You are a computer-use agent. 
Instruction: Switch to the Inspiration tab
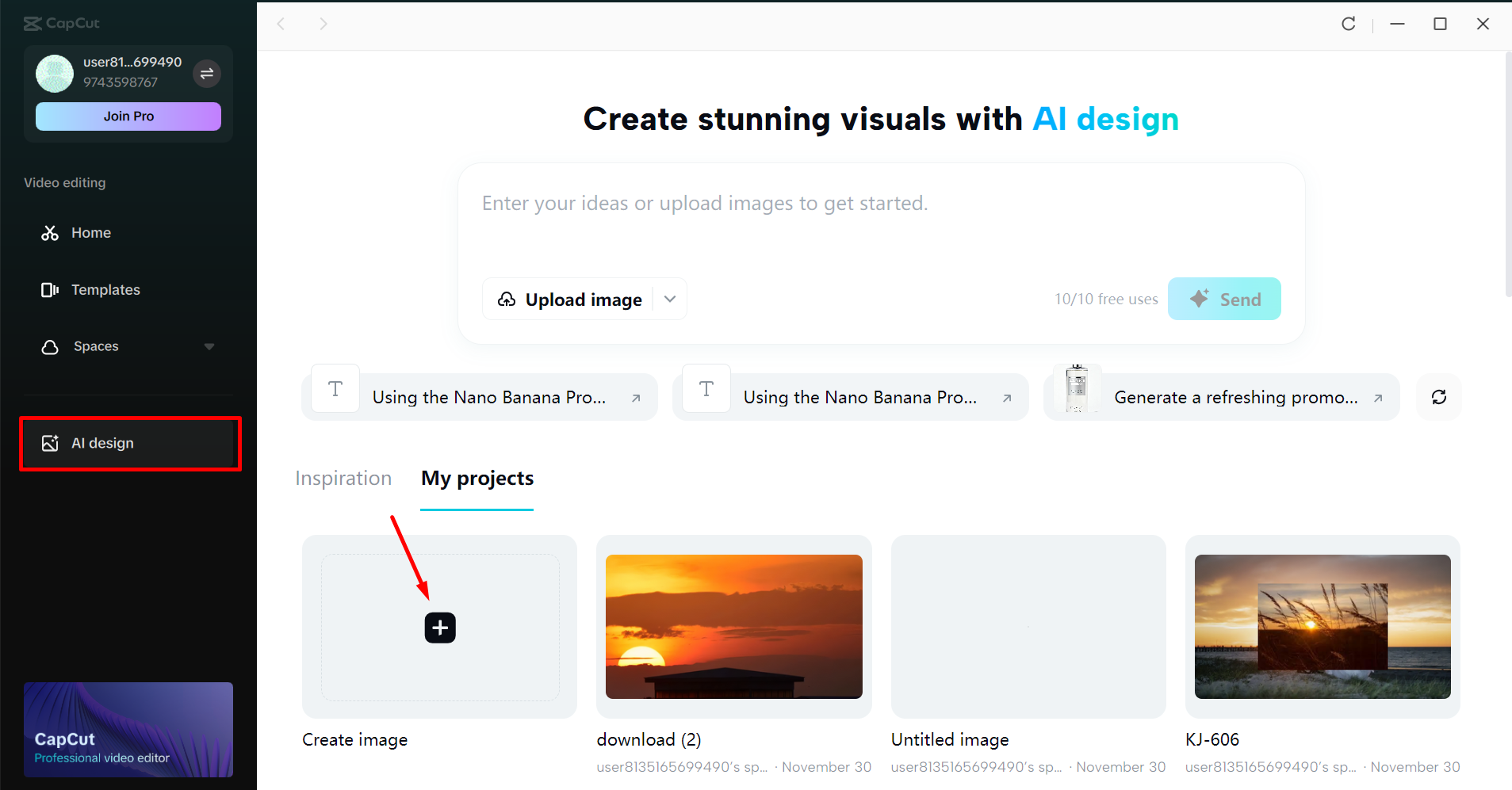tap(343, 478)
